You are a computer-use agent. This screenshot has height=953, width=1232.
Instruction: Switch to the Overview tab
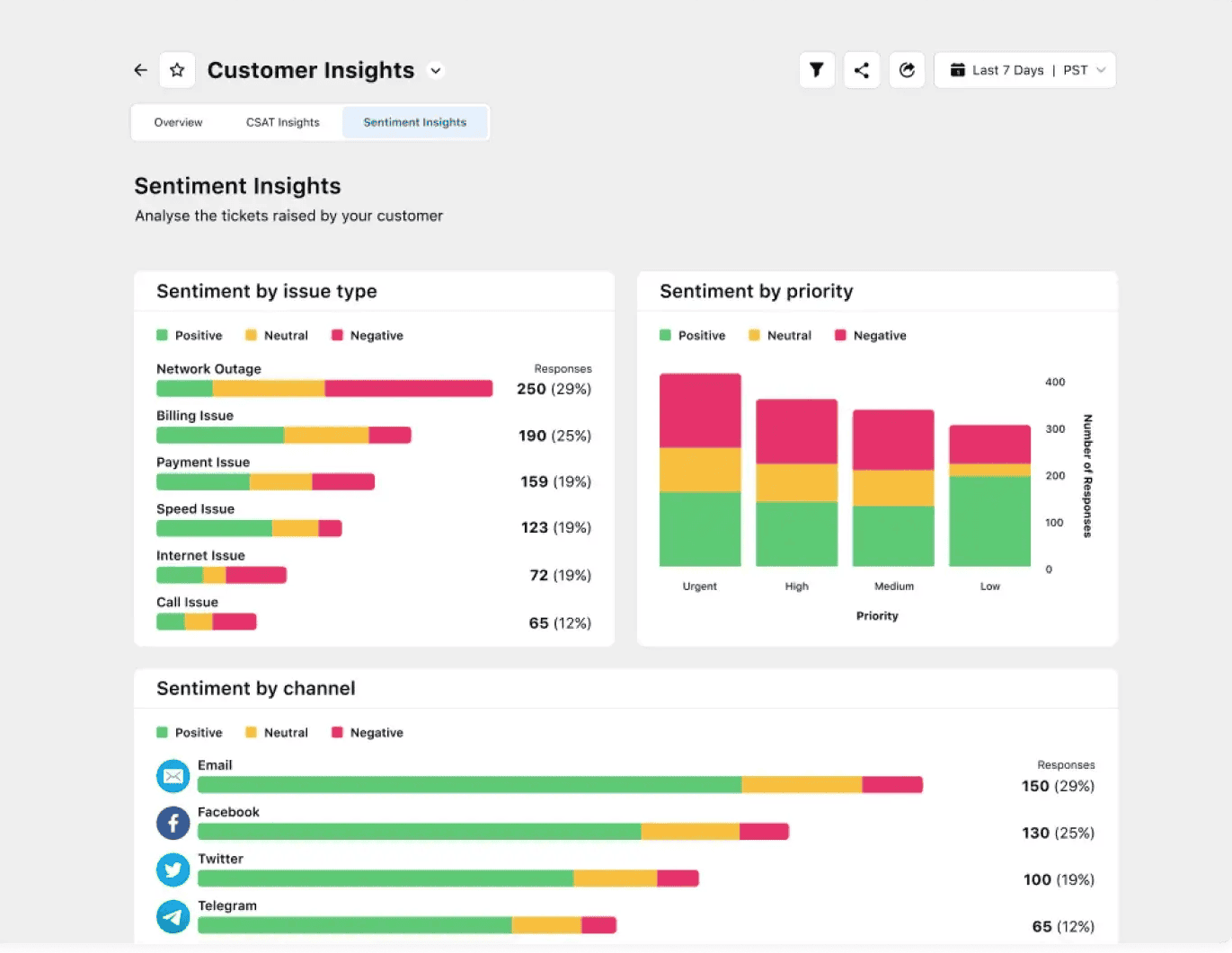pos(178,122)
